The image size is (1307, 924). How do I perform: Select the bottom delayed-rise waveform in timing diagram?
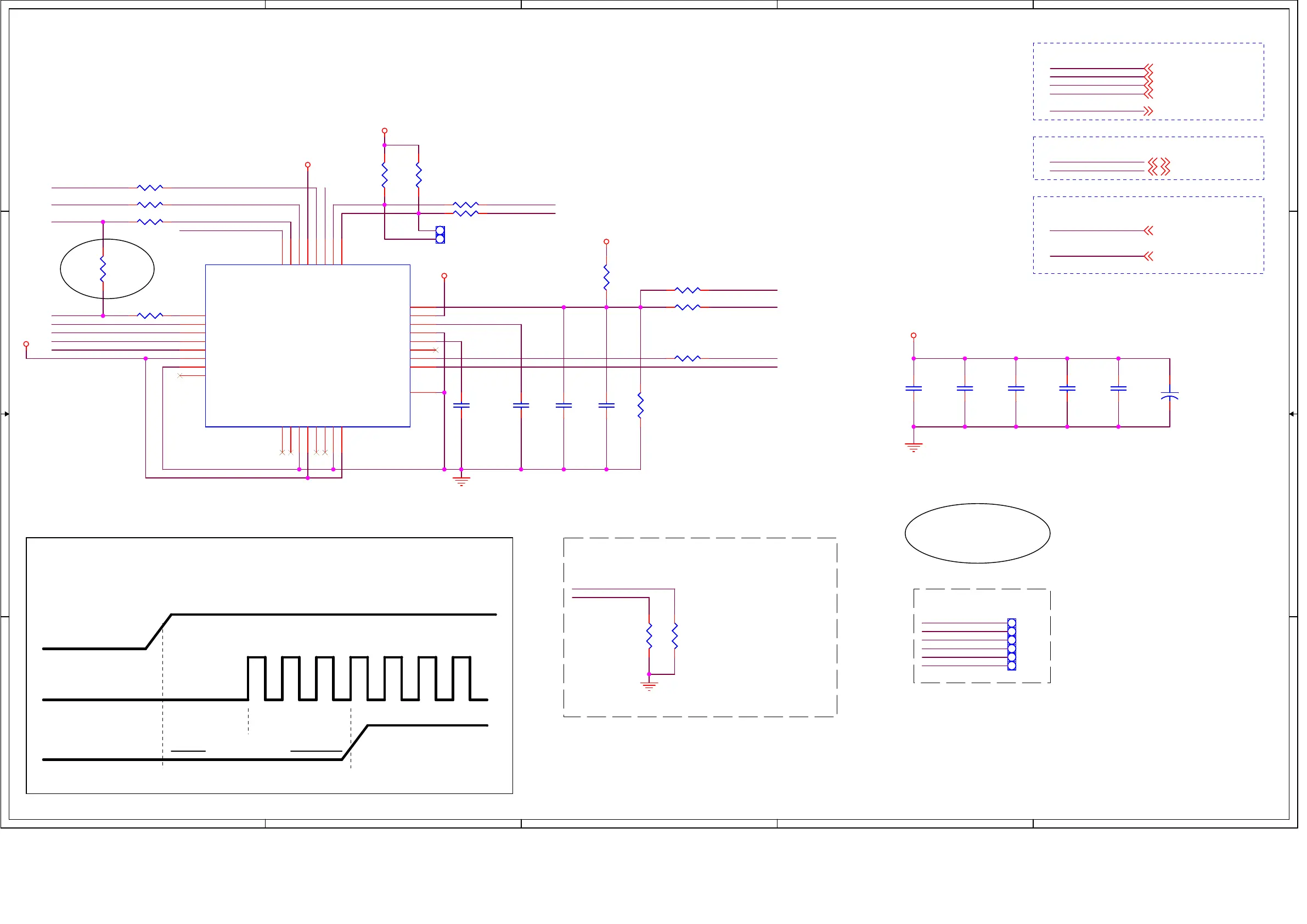(x=264, y=742)
